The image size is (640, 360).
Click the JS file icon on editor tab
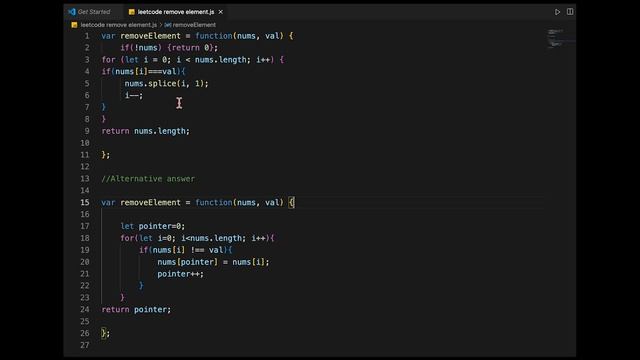131,12
